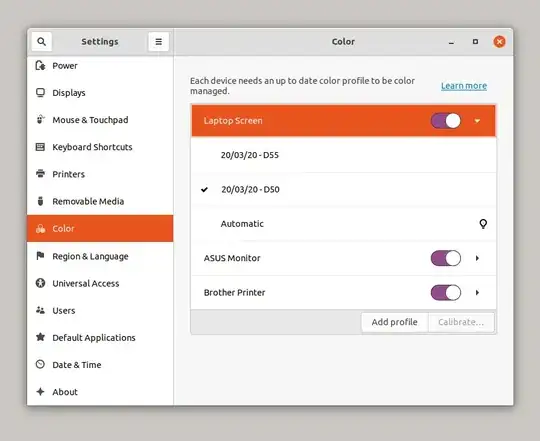The height and width of the screenshot is (441, 540).
Task: Open the settings search magnifier icon
Action: pyautogui.click(x=42, y=42)
